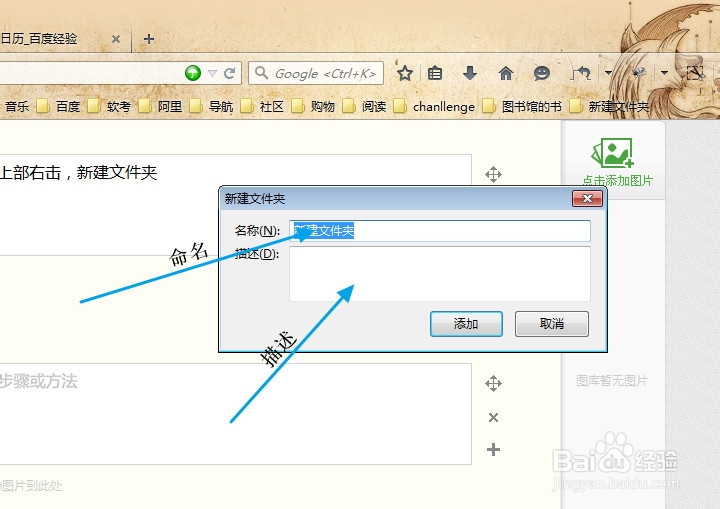
Task: Click move handle beside 步骤或方法 box
Action: click(x=493, y=383)
